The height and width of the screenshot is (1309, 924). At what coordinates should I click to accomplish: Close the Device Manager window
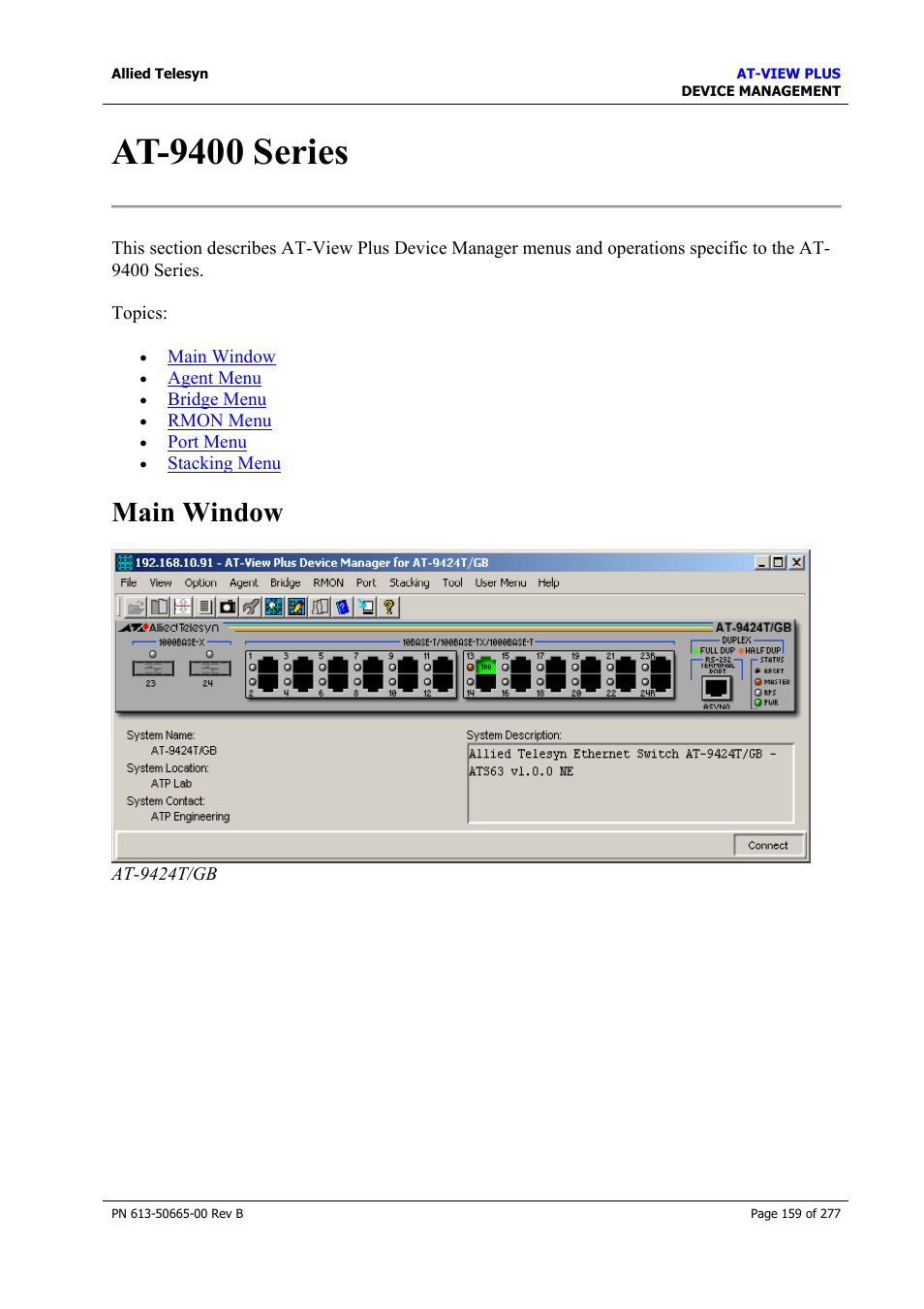[796, 562]
